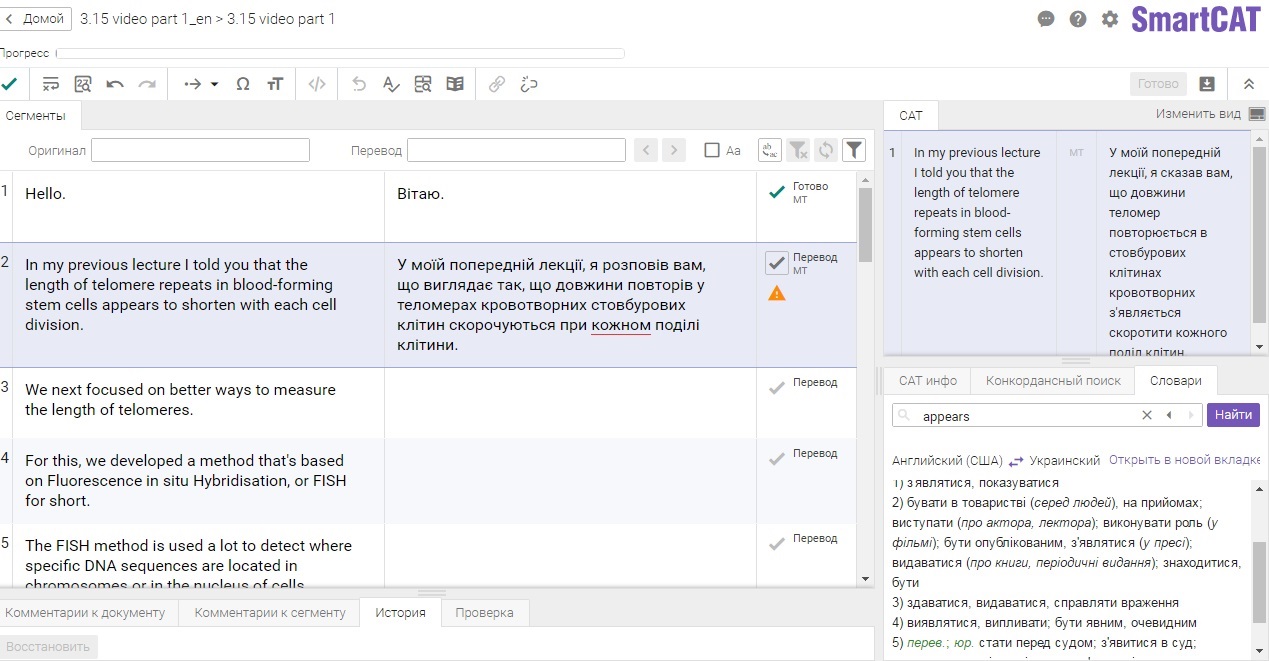Collapse the toolbar with double chevron
The image size is (1269, 661).
coord(1249,84)
